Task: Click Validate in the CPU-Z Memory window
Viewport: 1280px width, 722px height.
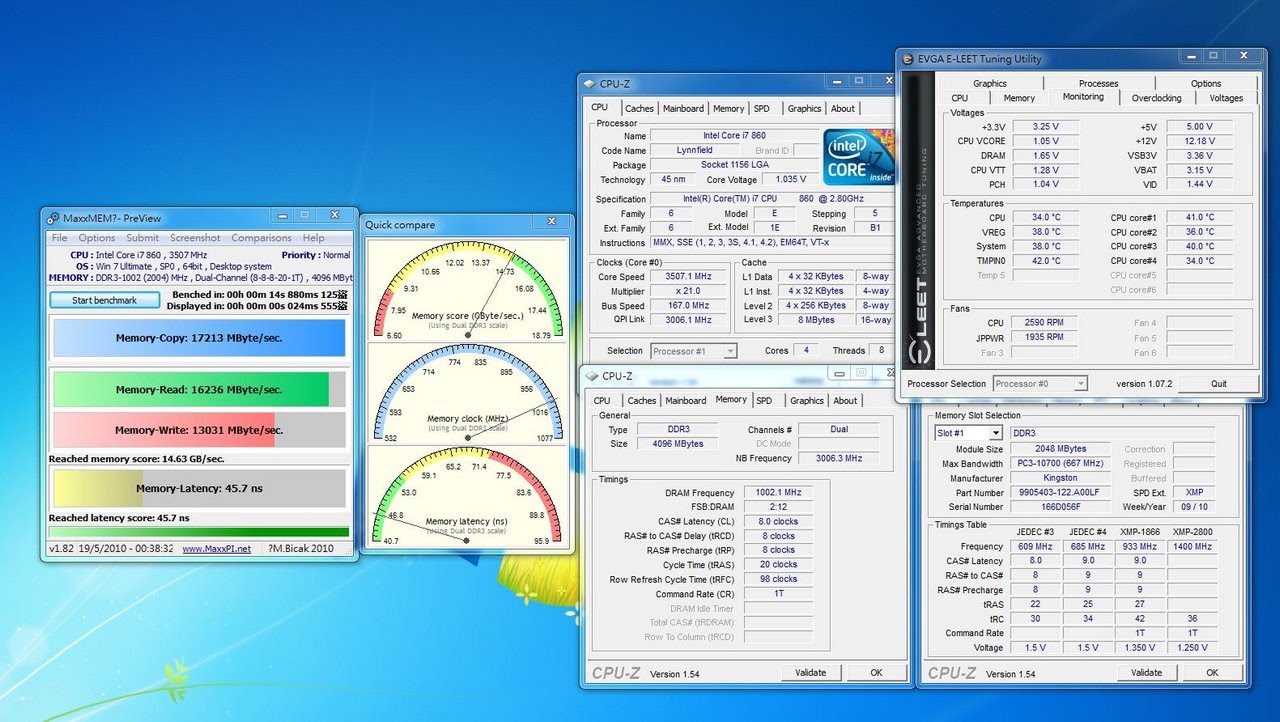Action: point(810,673)
